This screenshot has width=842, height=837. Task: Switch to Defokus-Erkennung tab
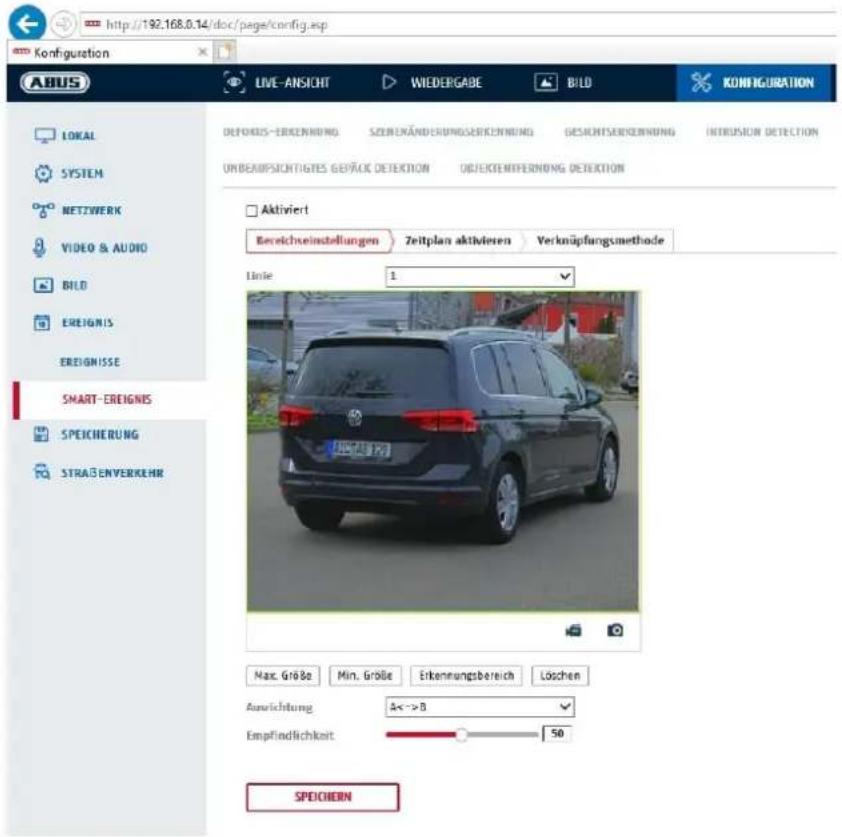281,132
